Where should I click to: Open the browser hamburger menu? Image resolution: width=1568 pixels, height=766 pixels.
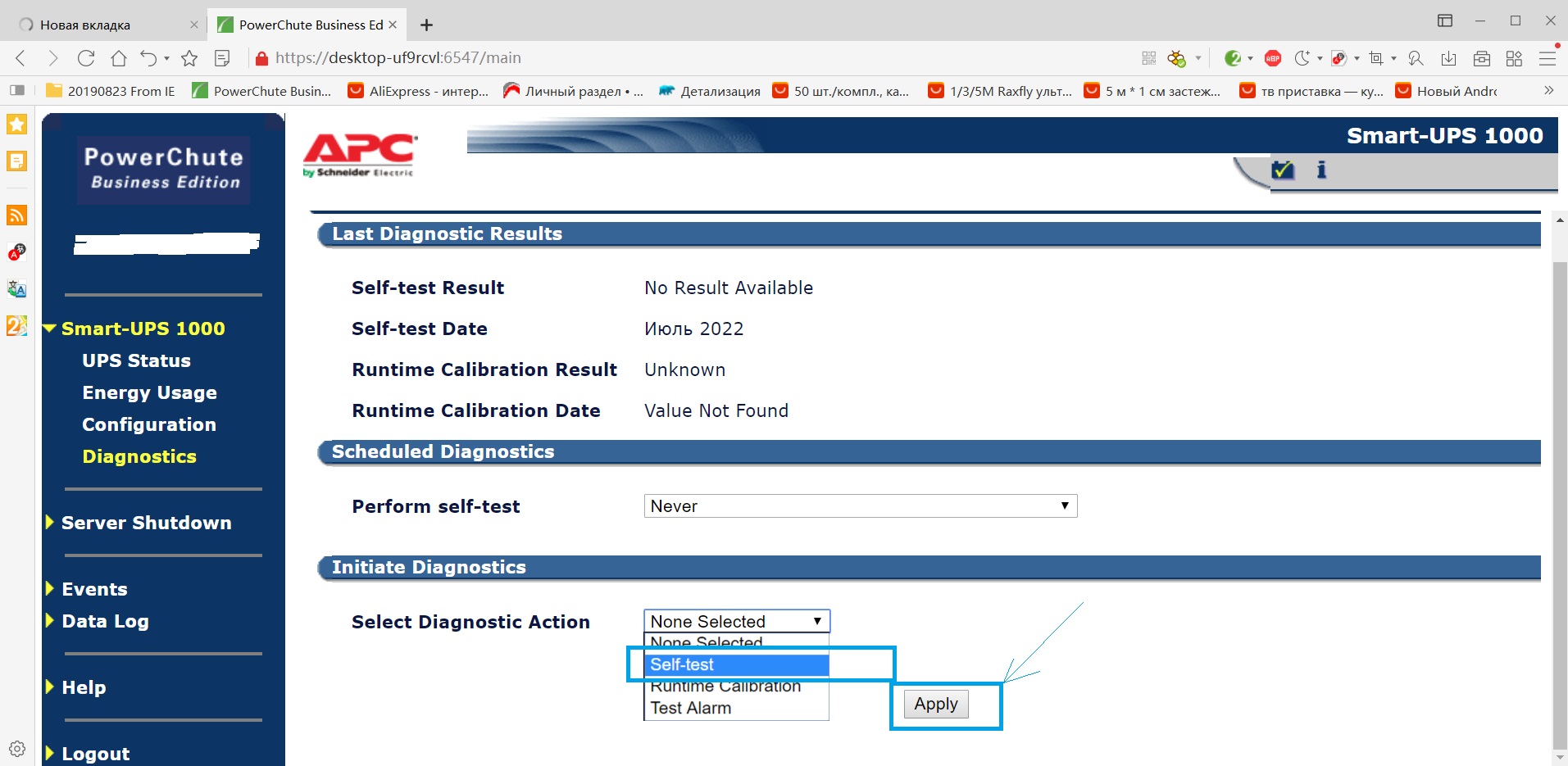pyautogui.click(x=1548, y=58)
